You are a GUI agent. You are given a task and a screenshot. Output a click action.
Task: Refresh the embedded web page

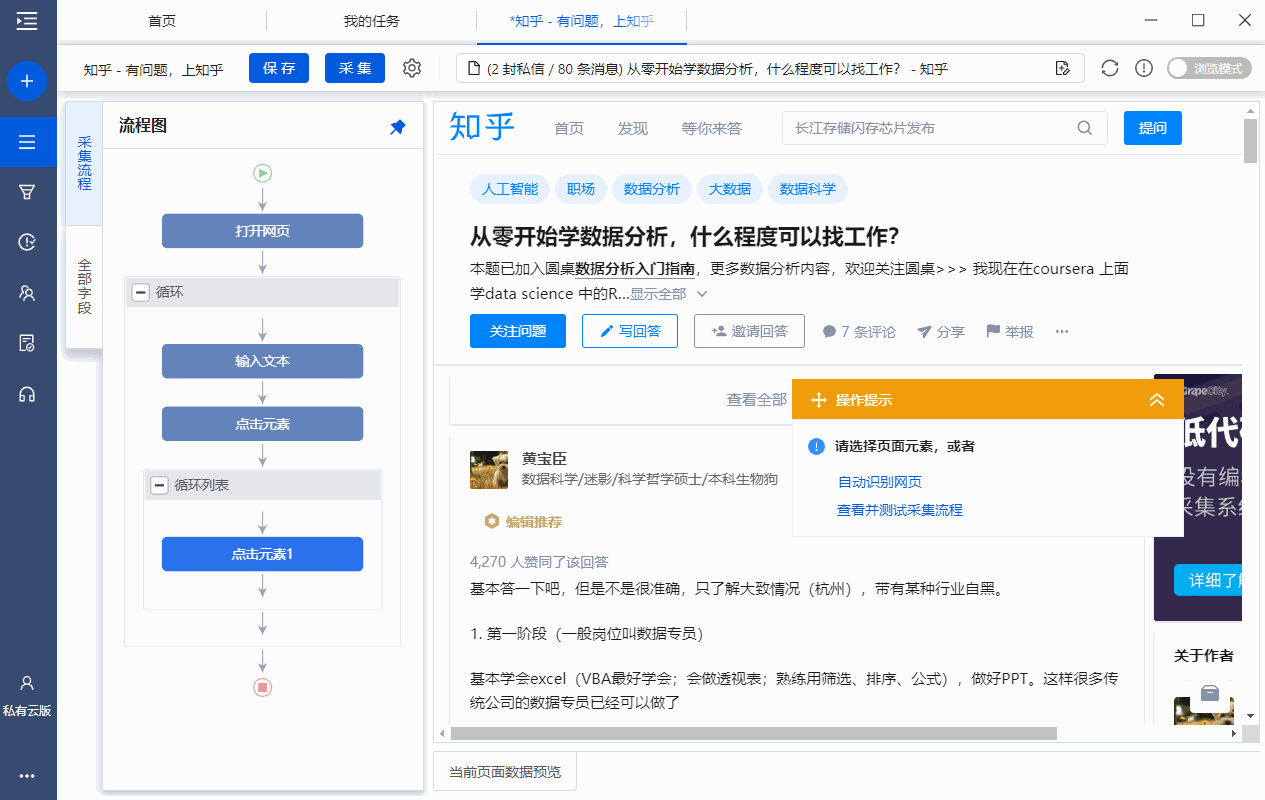coord(1110,68)
